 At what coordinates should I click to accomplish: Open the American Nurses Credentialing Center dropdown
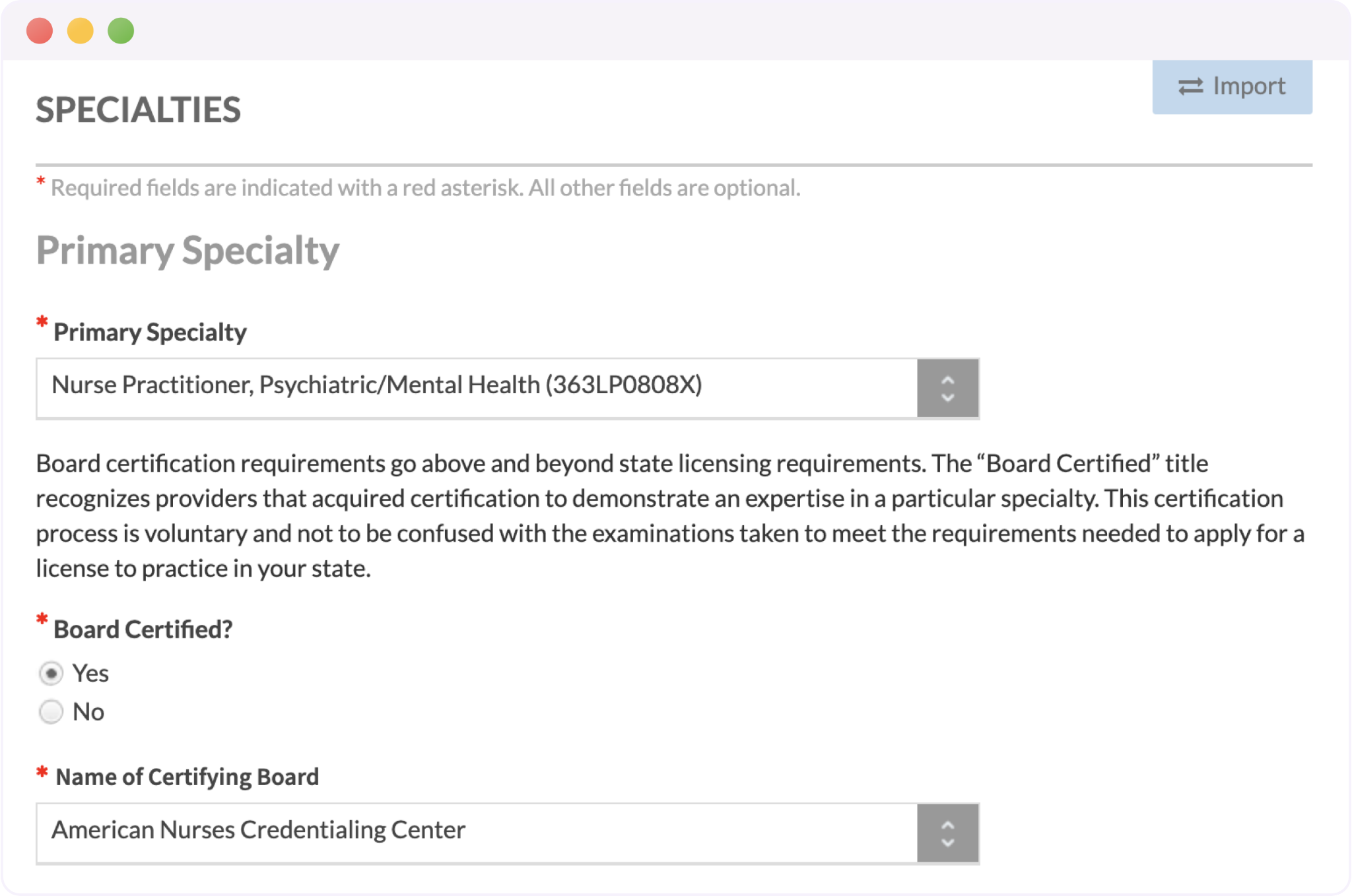click(476, 832)
